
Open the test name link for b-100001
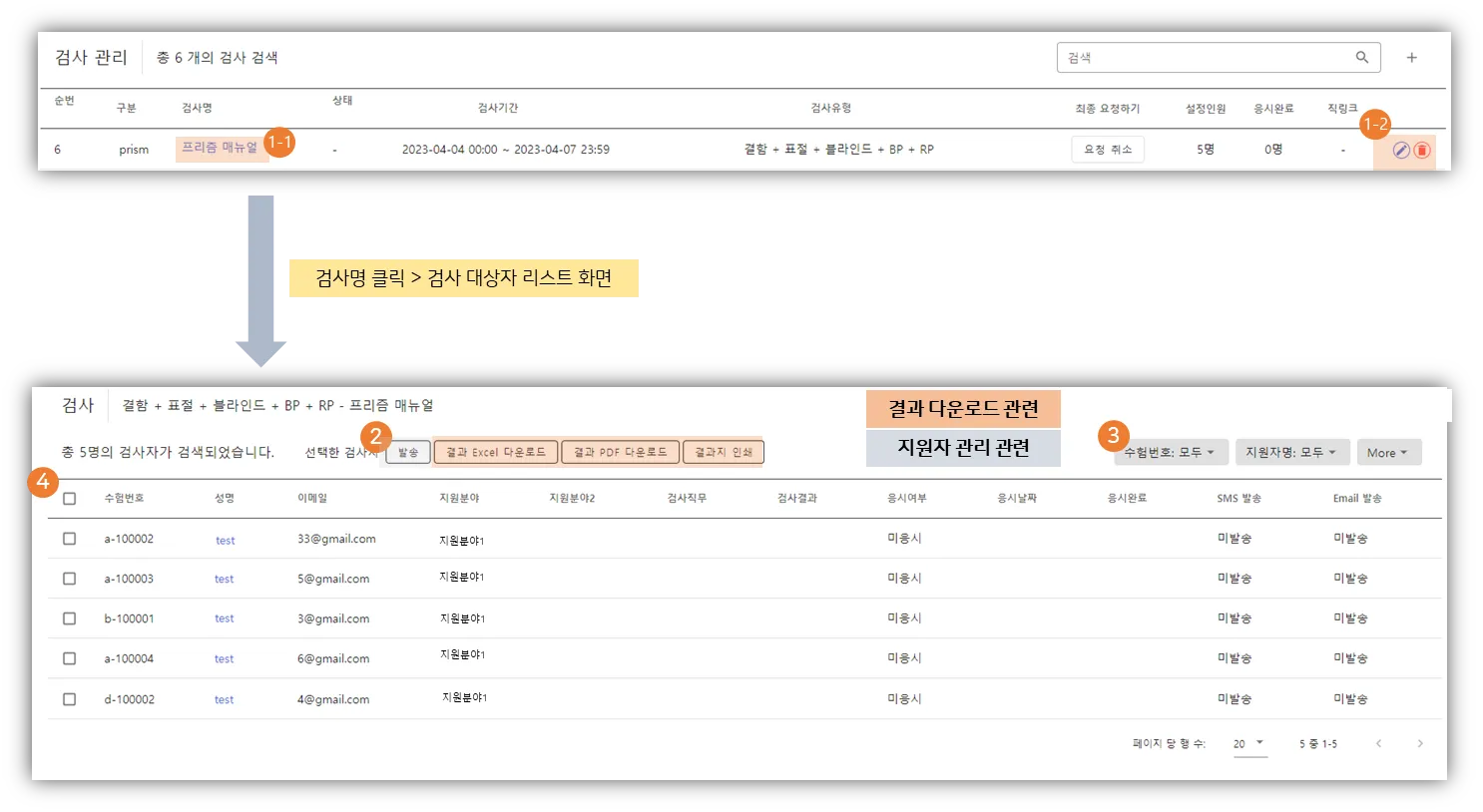(x=225, y=619)
